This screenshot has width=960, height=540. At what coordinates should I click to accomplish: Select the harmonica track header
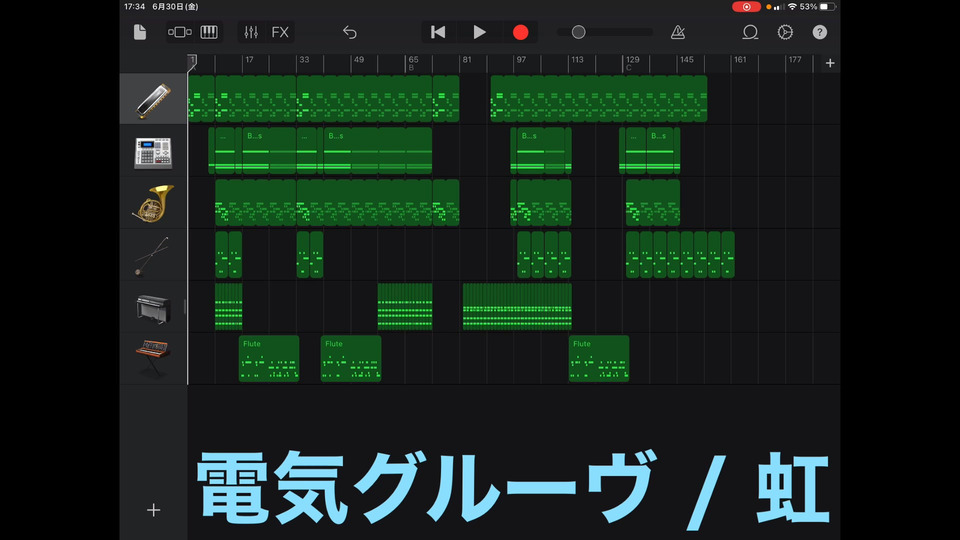click(x=153, y=99)
